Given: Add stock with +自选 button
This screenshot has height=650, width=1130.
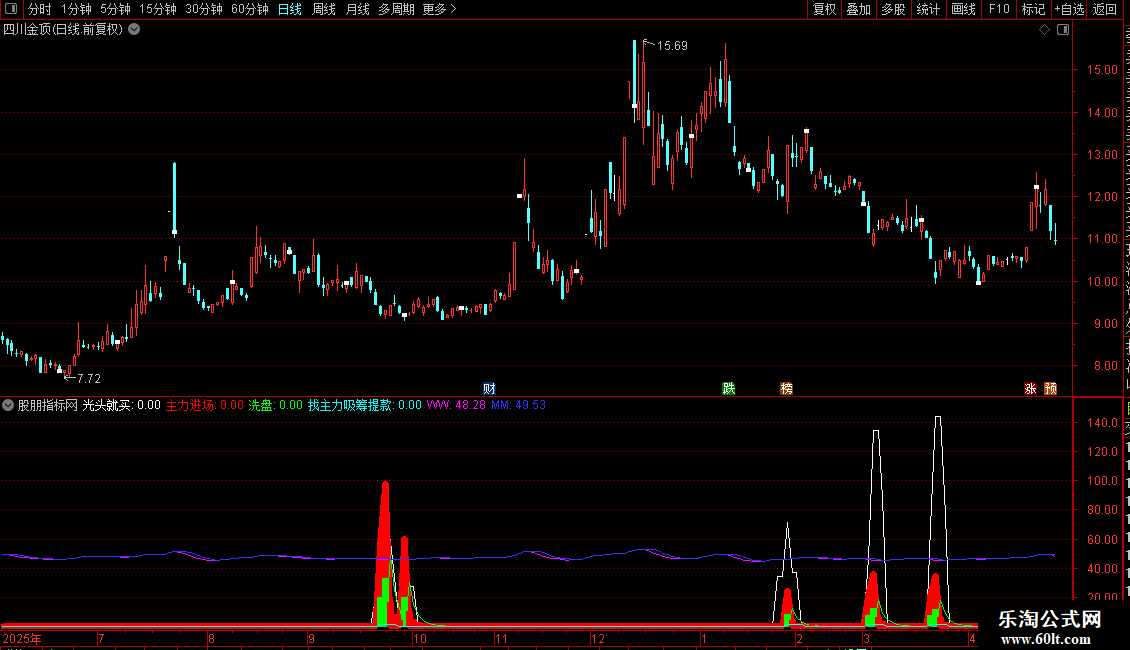Looking at the screenshot, I should 1069,9.
